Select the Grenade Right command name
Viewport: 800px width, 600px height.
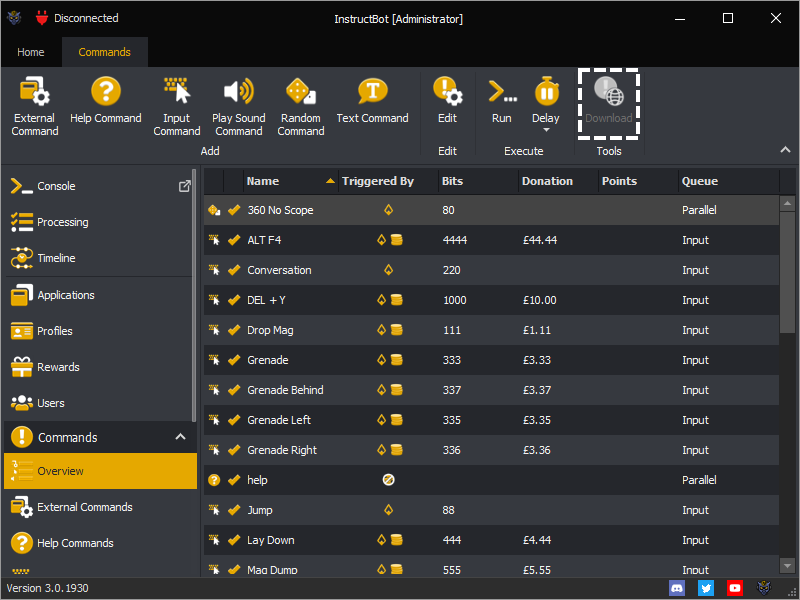pos(282,451)
